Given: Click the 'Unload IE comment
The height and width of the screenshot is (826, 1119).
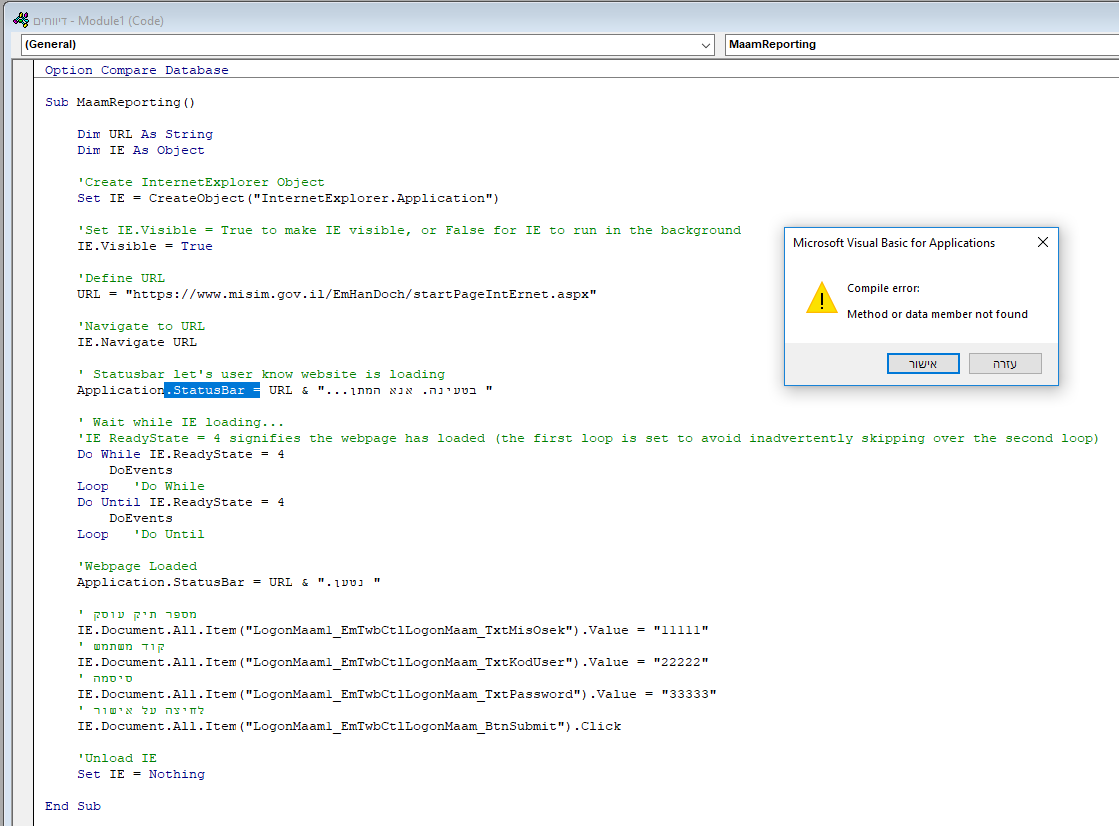Looking at the screenshot, I should (117, 758).
